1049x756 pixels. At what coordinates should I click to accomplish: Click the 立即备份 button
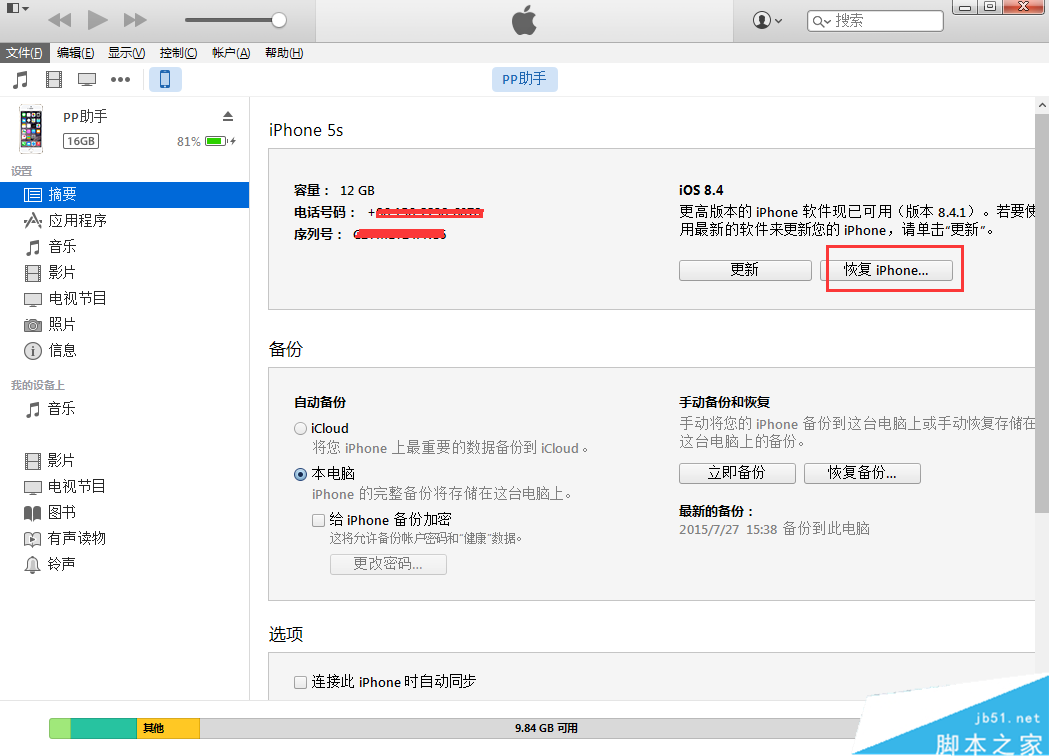(x=737, y=473)
